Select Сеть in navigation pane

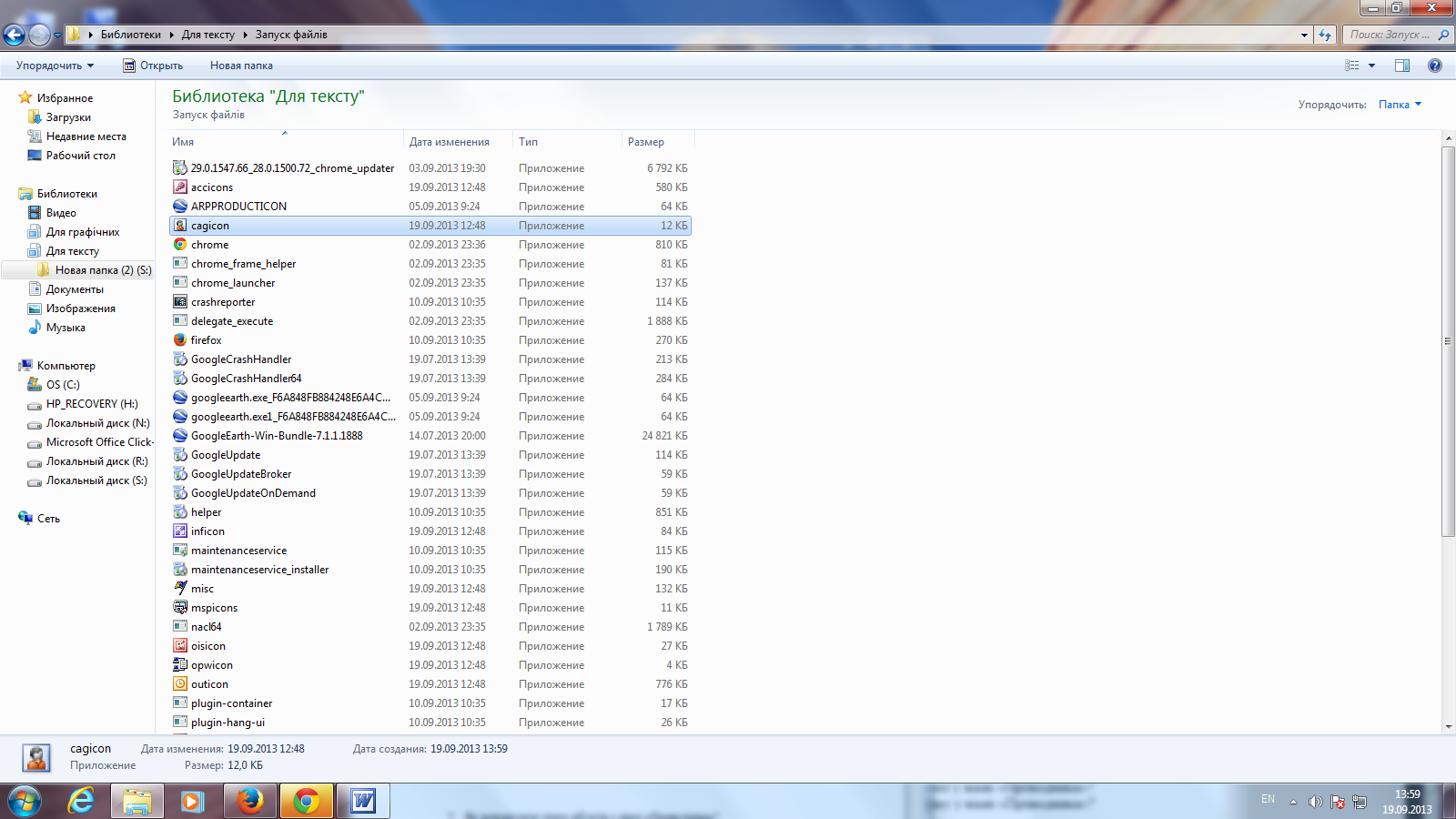point(48,519)
